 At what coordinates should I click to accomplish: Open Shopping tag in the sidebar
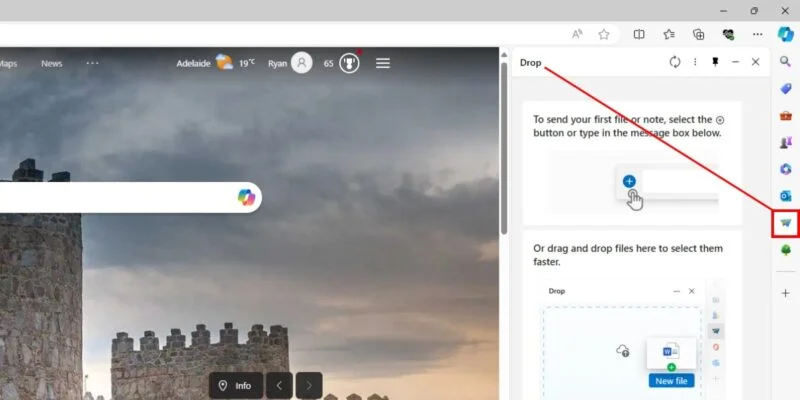pyautogui.click(x=785, y=89)
